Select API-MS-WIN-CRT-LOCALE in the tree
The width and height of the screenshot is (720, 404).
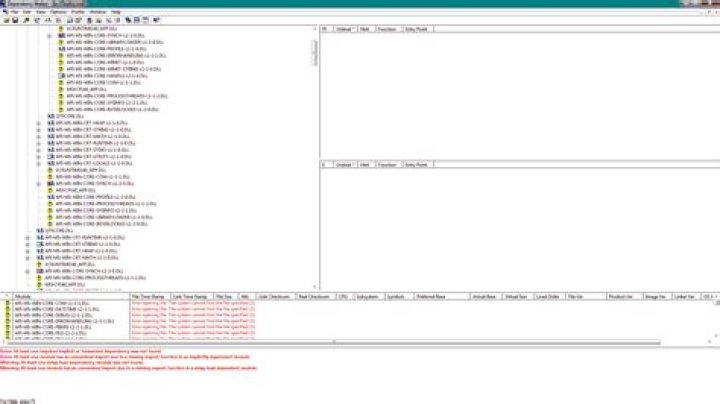click(x=94, y=163)
